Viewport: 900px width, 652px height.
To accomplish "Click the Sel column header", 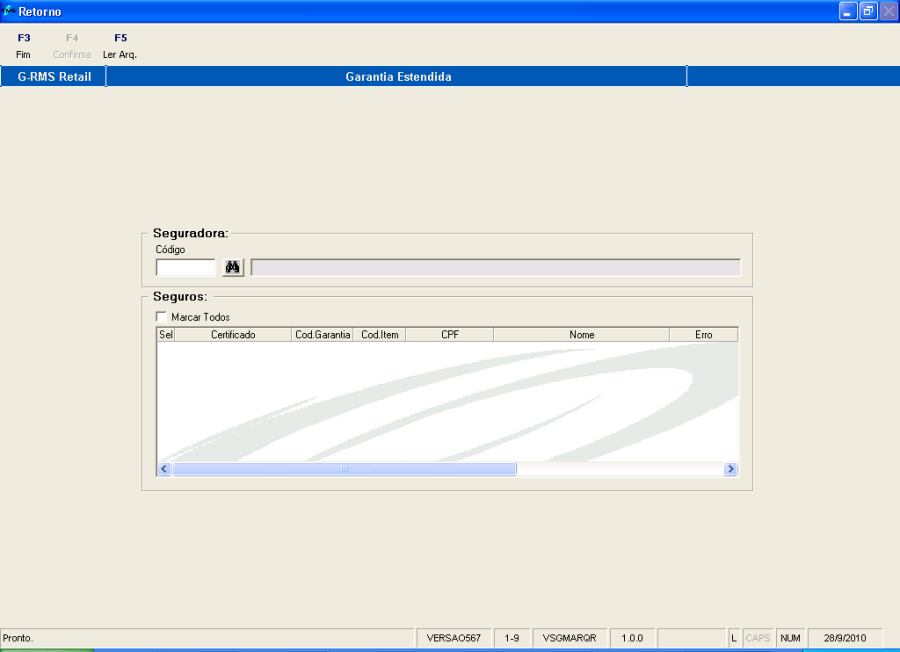I will 165,335.
